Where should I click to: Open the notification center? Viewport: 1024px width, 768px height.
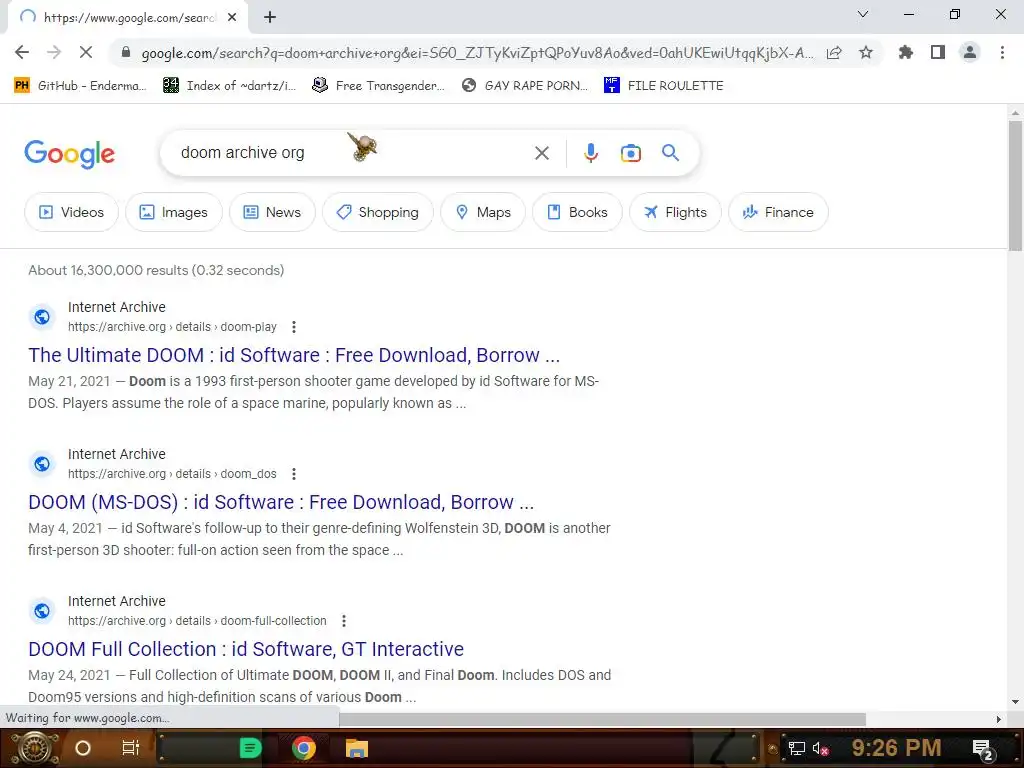(983, 749)
